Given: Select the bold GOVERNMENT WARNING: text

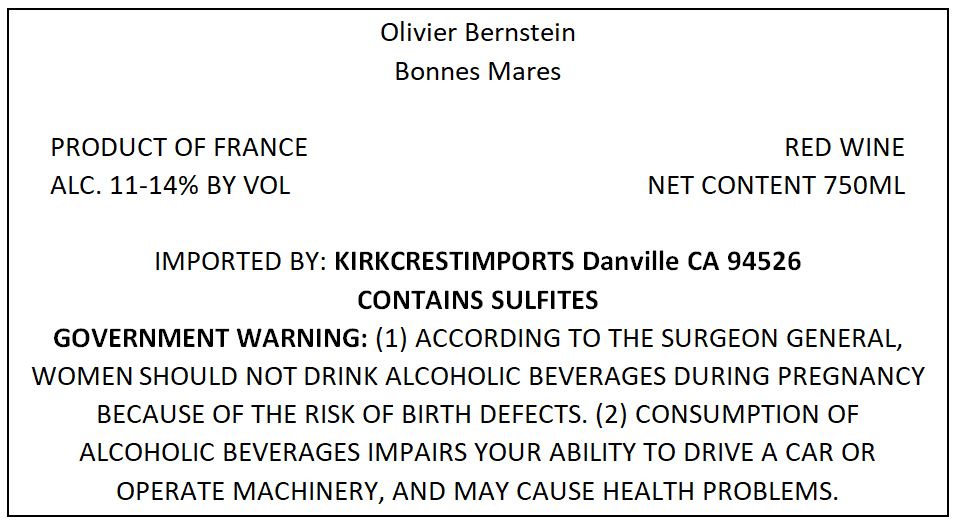Looking at the screenshot, I should click(211, 338).
